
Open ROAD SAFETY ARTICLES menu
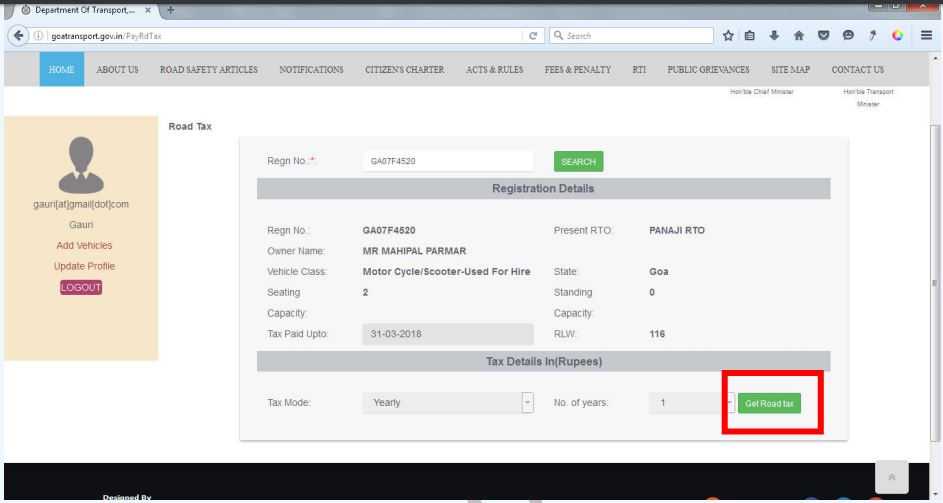pos(209,69)
